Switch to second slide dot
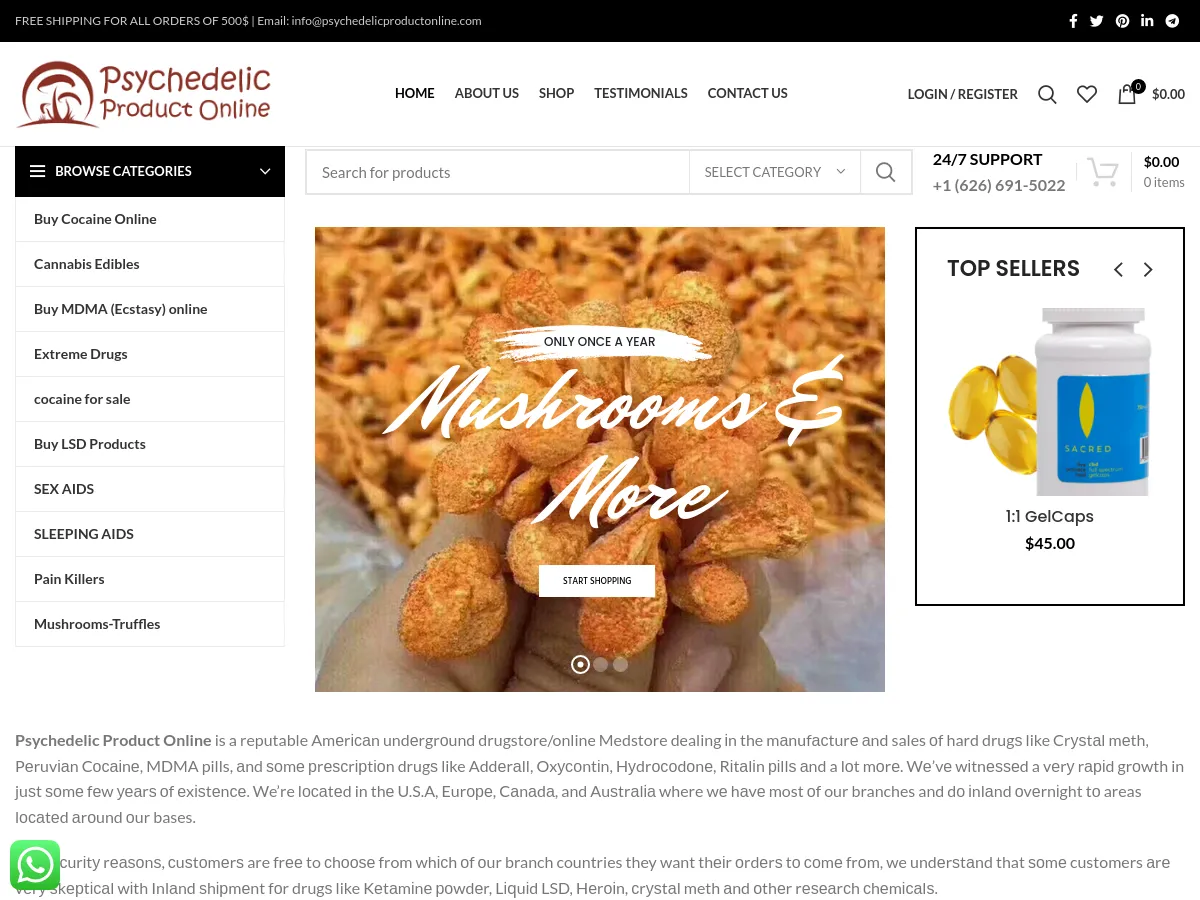The width and height of the screenshot is (1200, 900). [x=601, y=664]
